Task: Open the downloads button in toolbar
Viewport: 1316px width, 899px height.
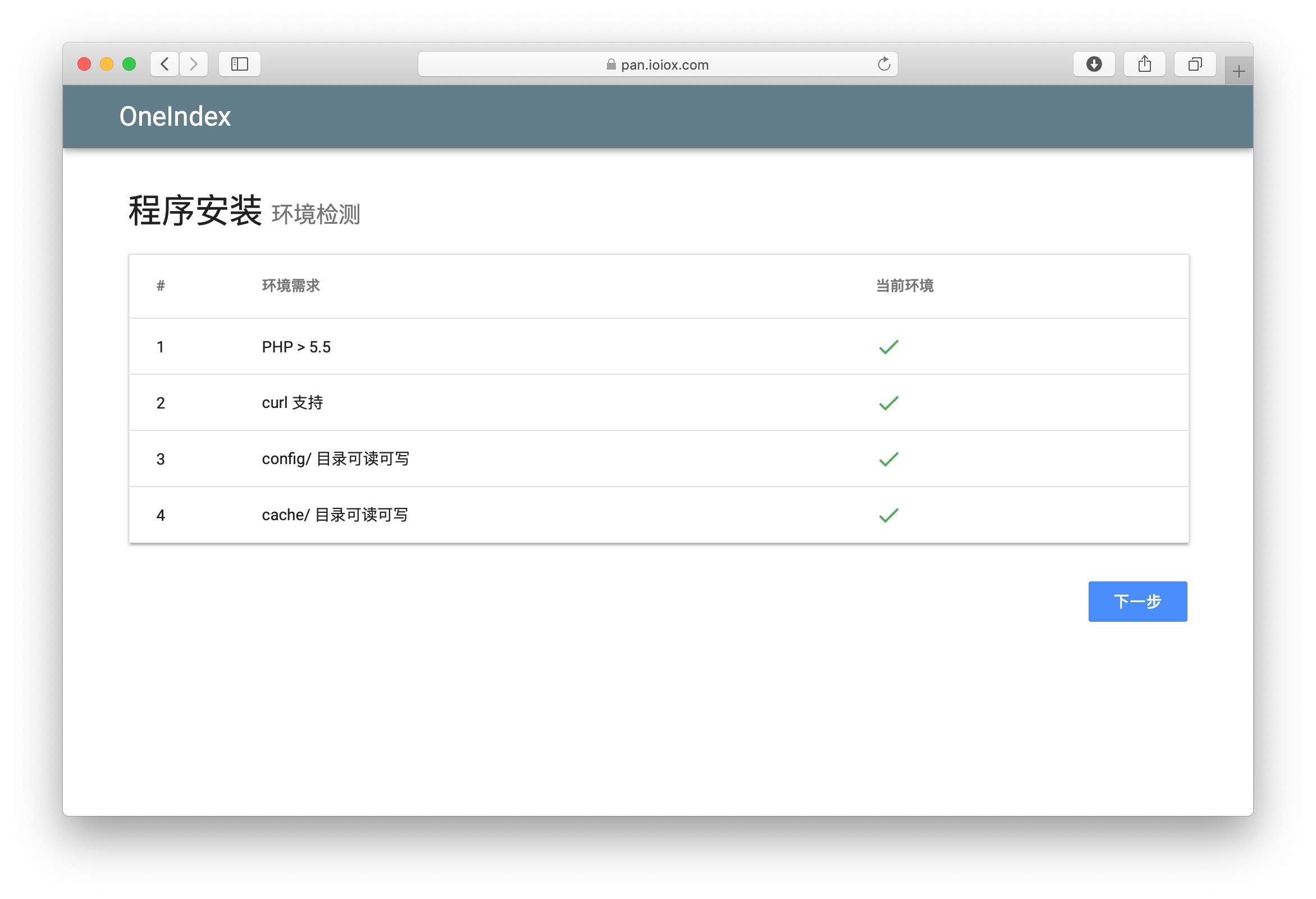Action: [x=1094, y=64]
